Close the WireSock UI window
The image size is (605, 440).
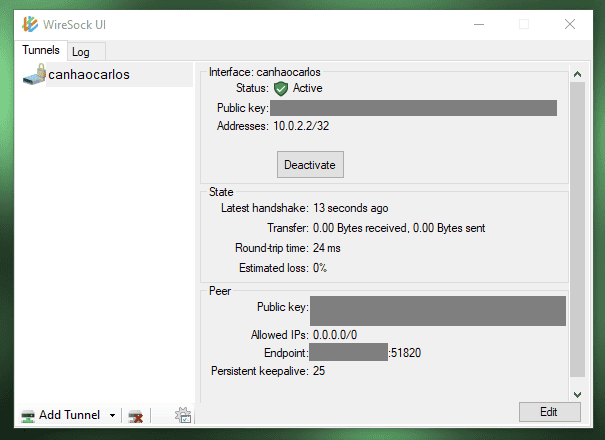click(x=570, y=24)
